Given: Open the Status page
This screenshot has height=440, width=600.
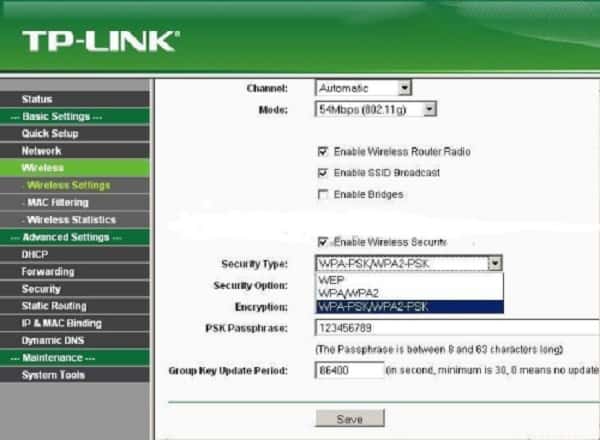Looking at the screenshot, I should coord(75,99).
